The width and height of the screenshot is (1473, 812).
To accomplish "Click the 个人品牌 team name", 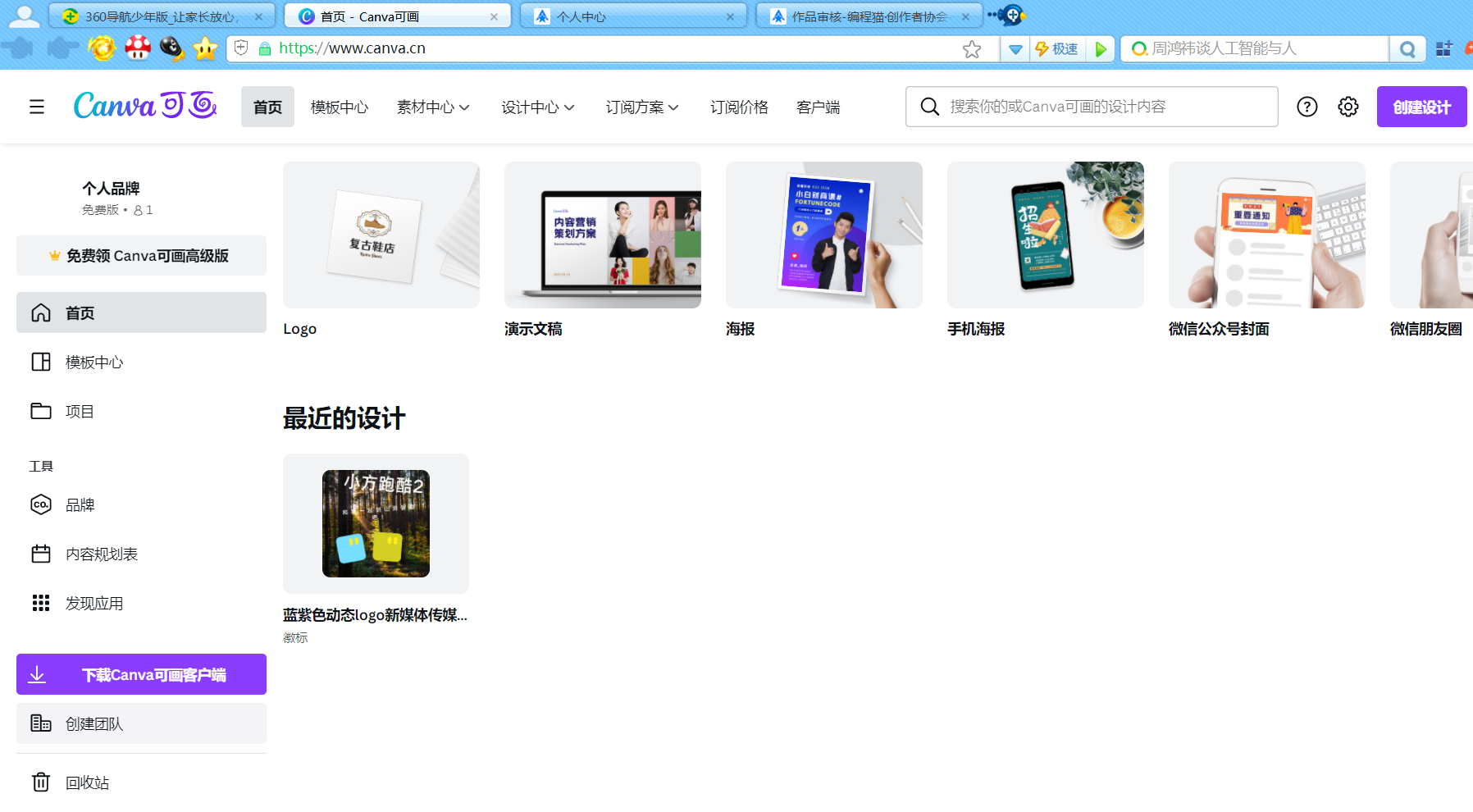I will point(111,189).
